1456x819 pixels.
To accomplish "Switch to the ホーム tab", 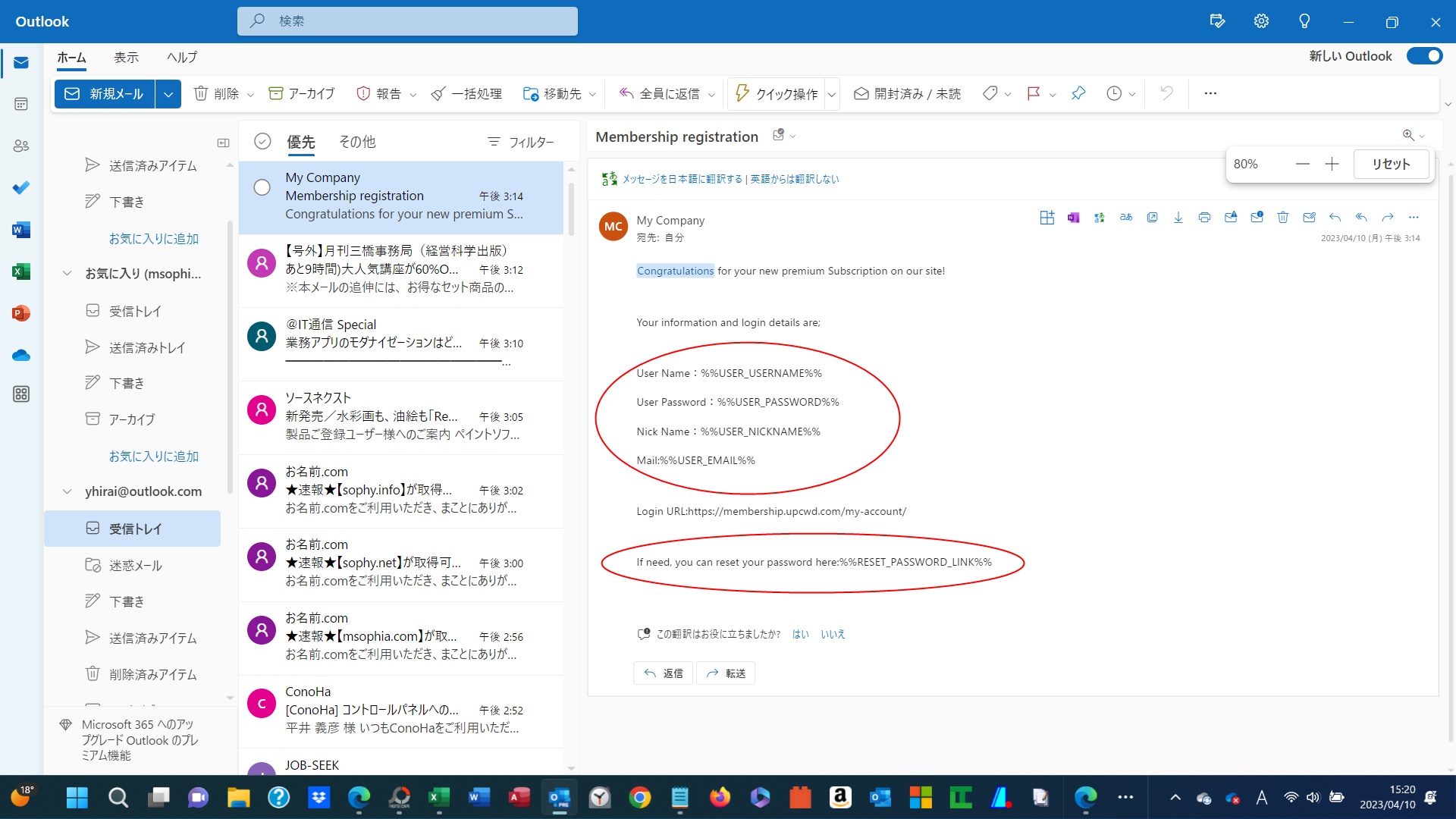I will (x=71, y=58).
